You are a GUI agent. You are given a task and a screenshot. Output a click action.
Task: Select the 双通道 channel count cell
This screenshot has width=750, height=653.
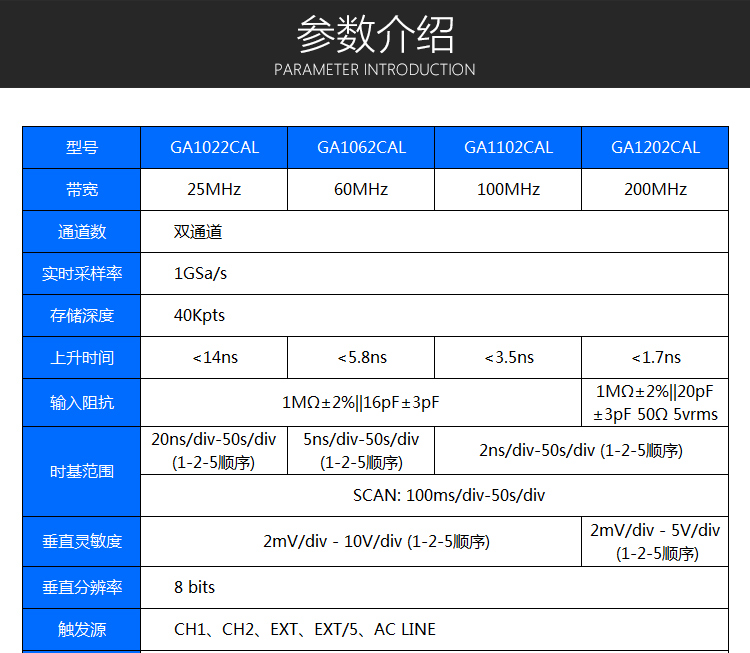[x=198, y=232]
